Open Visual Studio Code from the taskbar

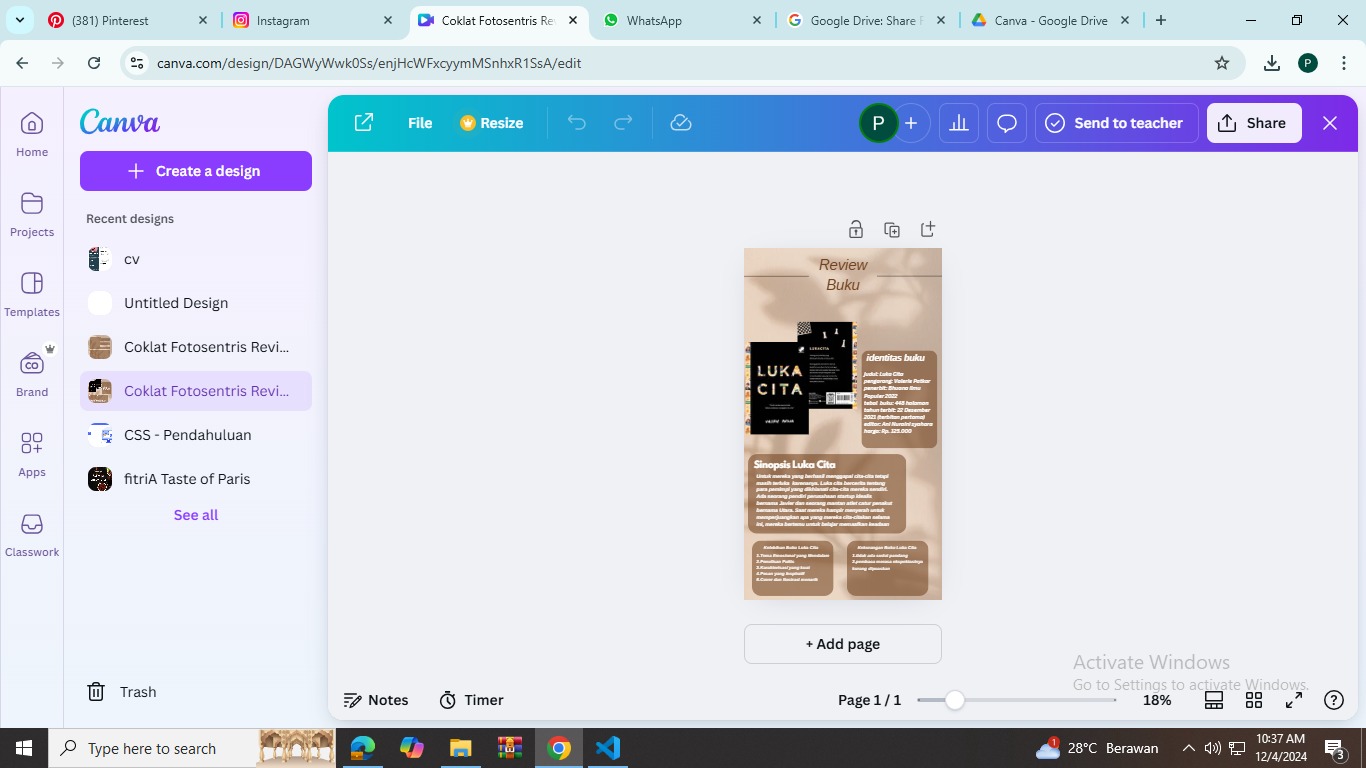point(608,748)
